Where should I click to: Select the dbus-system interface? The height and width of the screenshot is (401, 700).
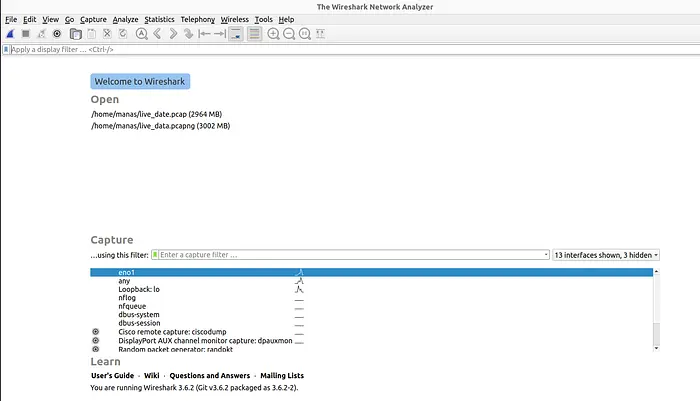[371, 315]
